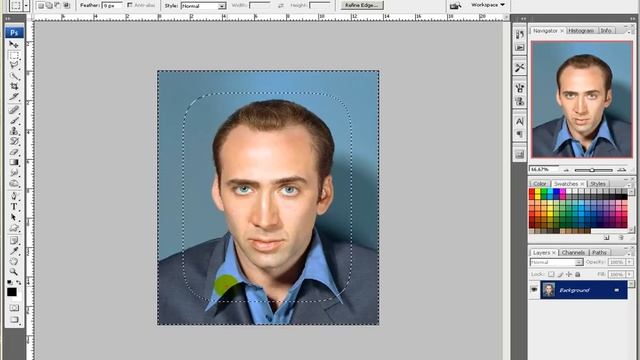640x360 pixels.
Task: Open the Swatches panel menu
Action: 628,184
